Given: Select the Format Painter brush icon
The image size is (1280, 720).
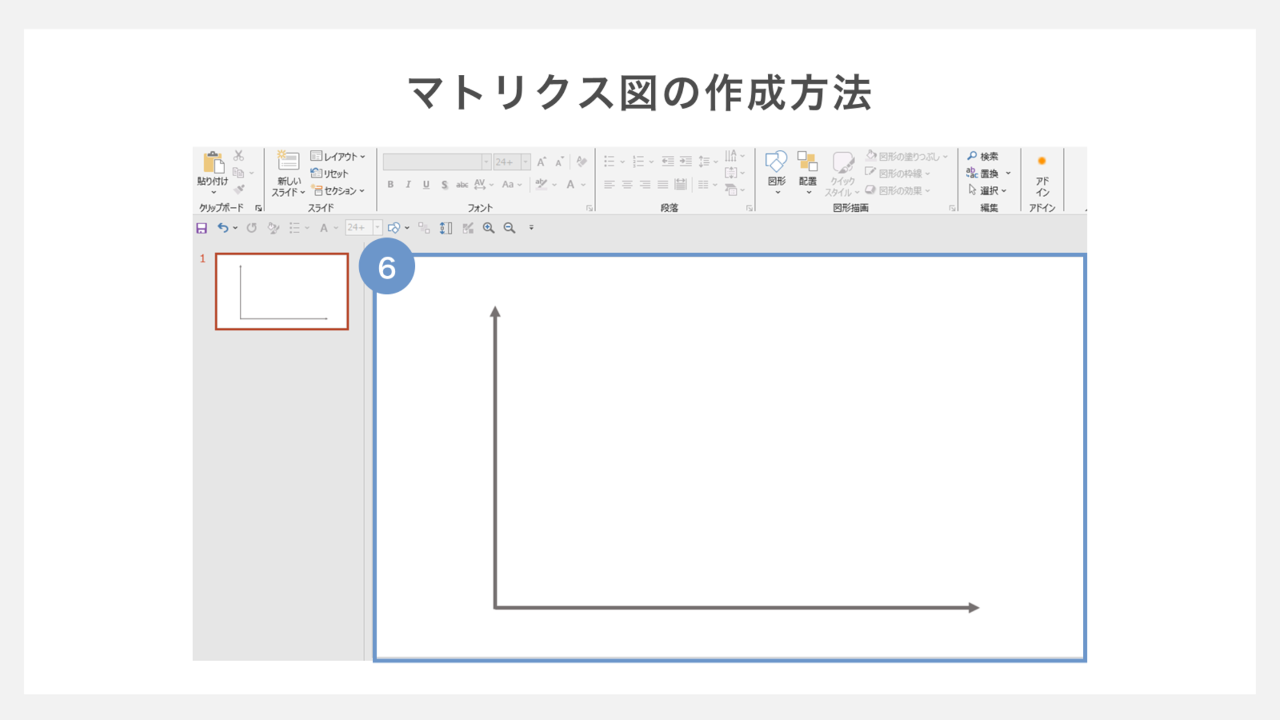Looking at the screenshot, I should (239, 189).
